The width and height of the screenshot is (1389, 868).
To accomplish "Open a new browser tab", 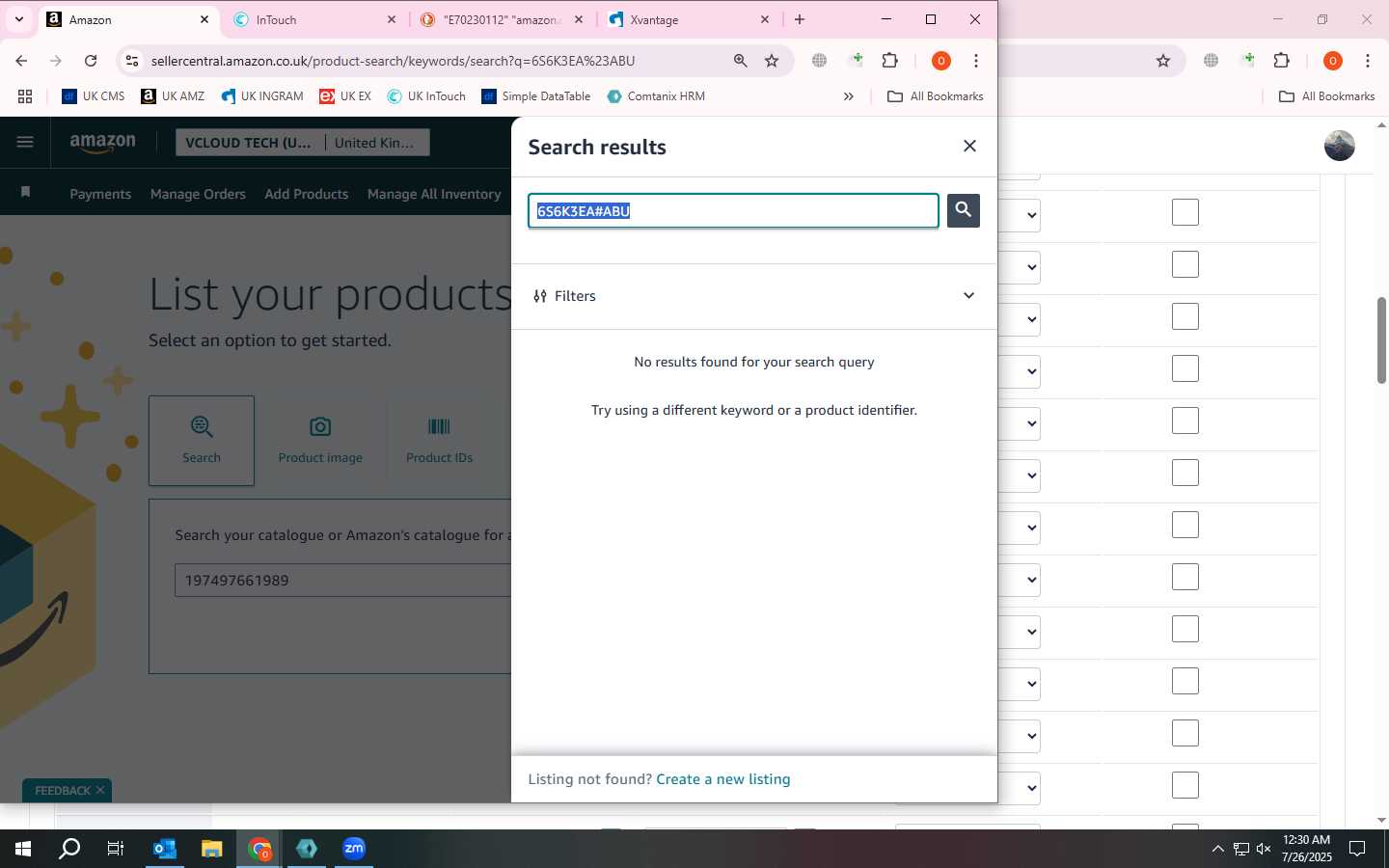I will click(x=800, y=19).
